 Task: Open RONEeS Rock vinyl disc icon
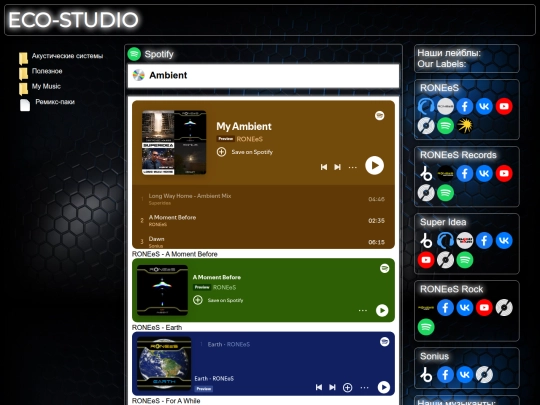coord(504,308)
